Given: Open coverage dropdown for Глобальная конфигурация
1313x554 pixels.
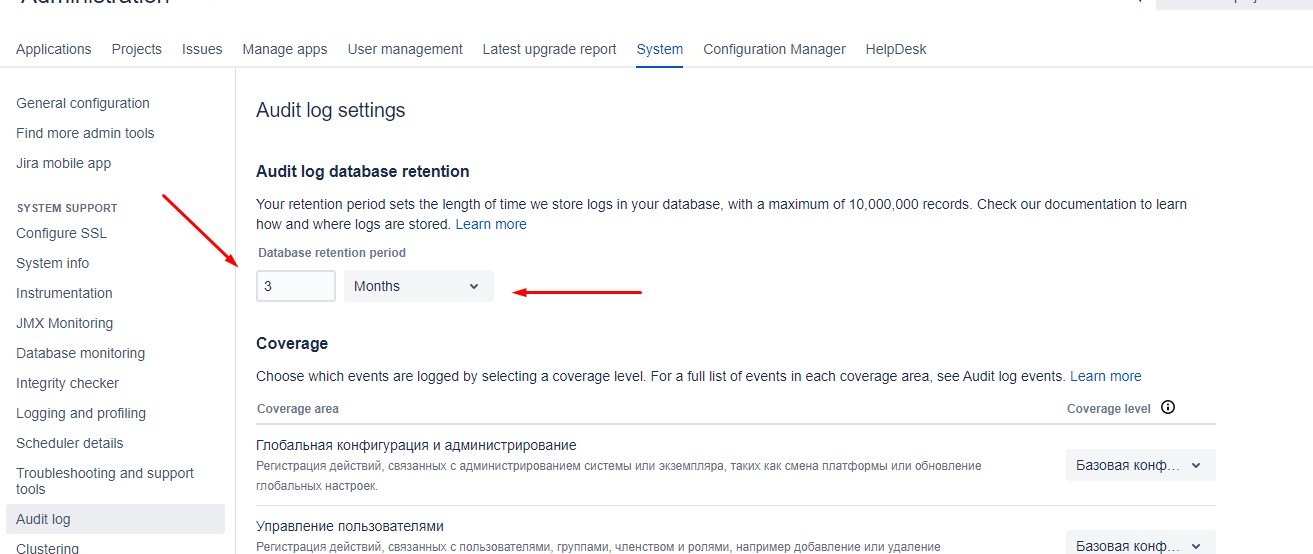Looking at the screenshot, I should (x=1141, y=465).
